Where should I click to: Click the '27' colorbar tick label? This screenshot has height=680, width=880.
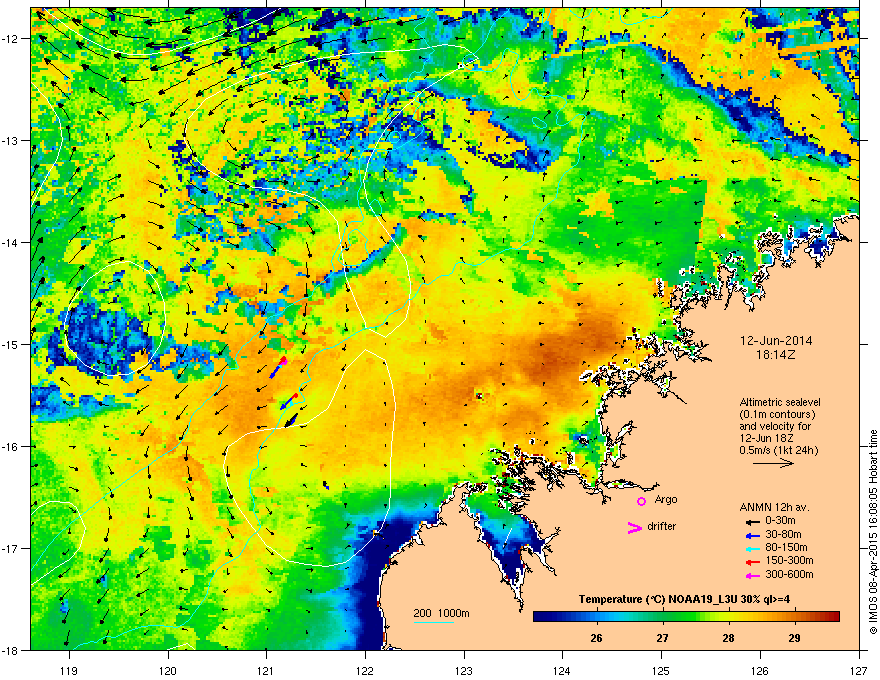662,638
